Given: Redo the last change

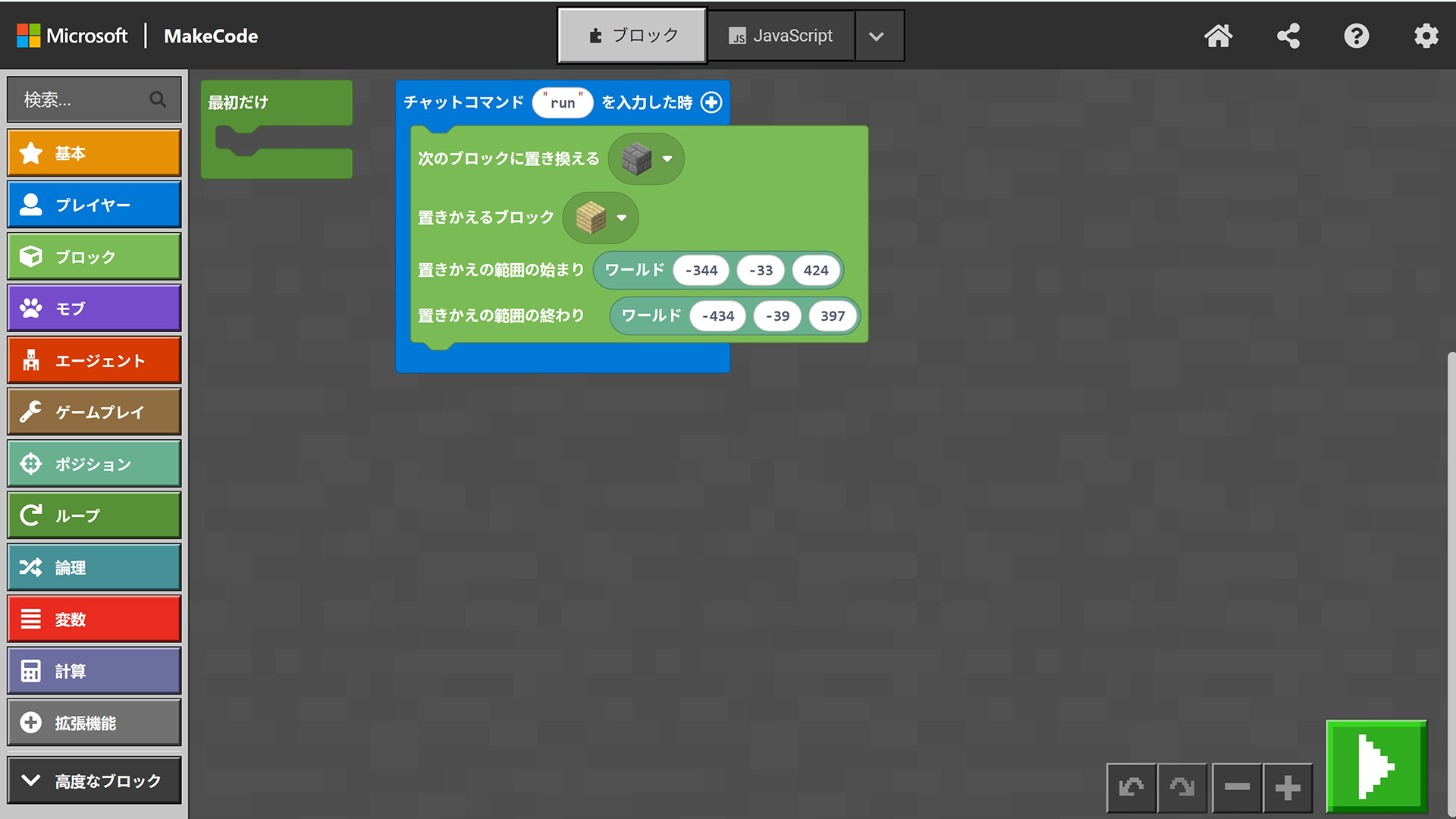Looking at the screenshot, I should (1182, 788).
